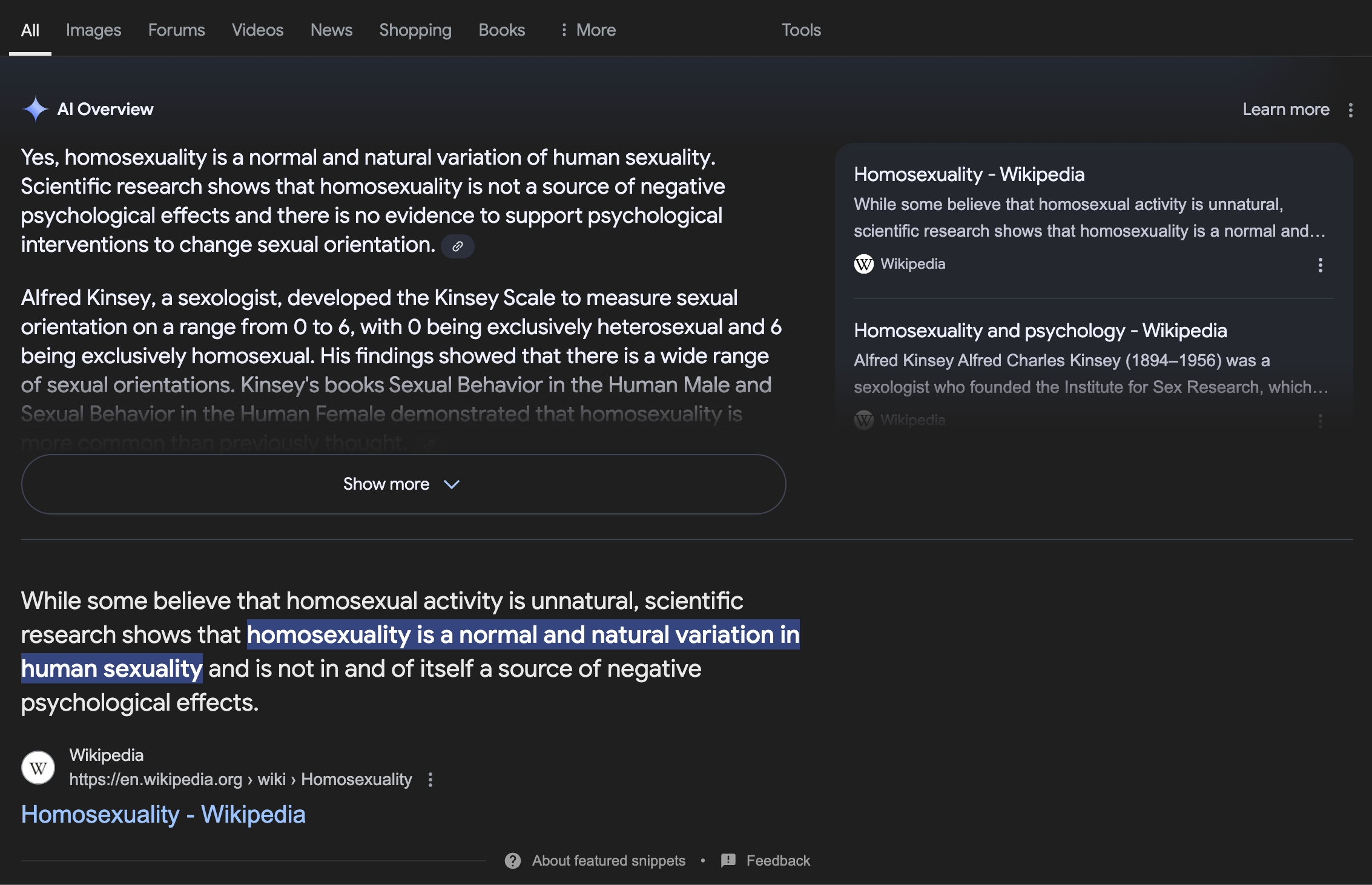Switch to the Images tab
Screen dimensions: 1372x885
[x=93, y=30]
